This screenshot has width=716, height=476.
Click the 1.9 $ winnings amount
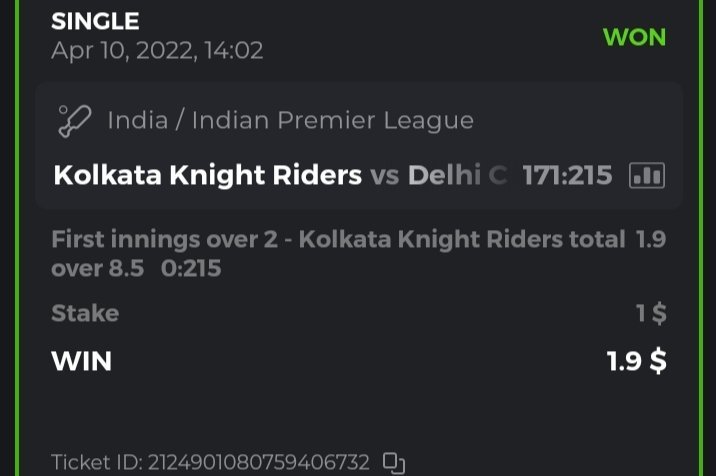tap(637, 360)
